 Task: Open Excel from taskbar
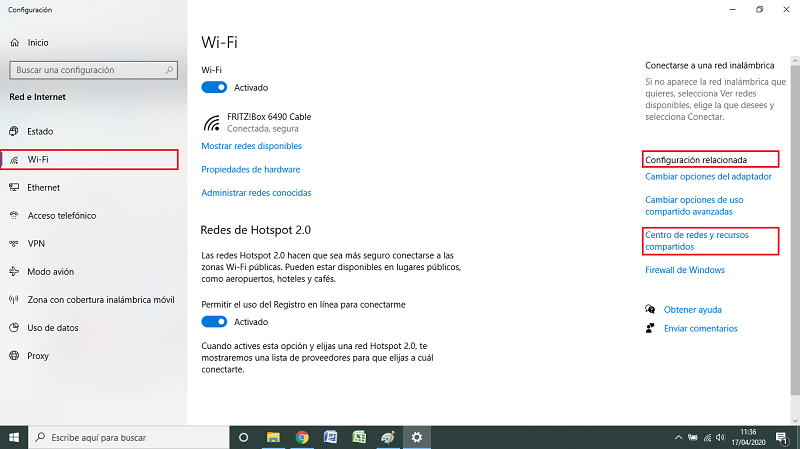(x=359, y=437)
